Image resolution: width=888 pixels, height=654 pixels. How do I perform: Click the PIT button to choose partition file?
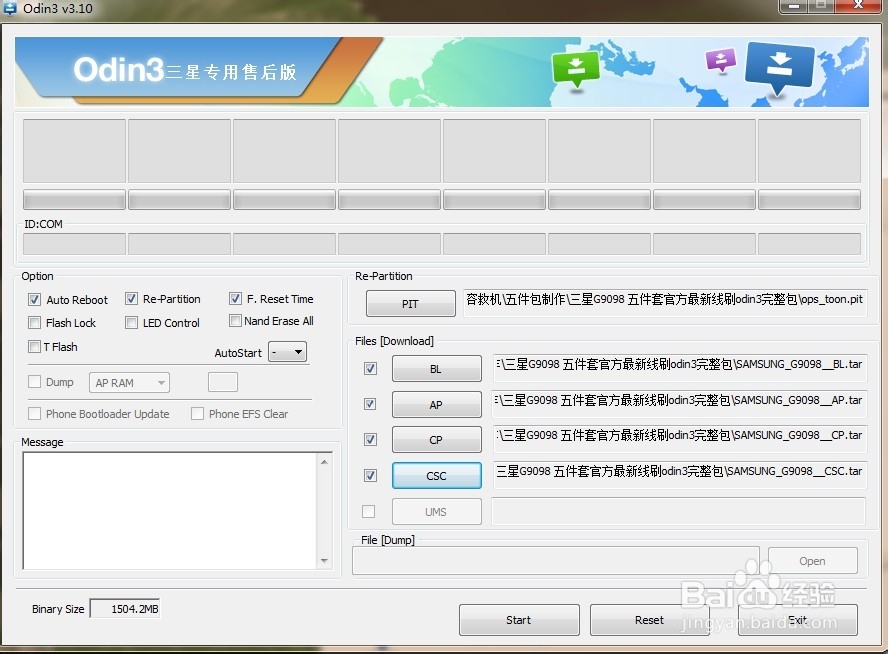tap(410, 303)
